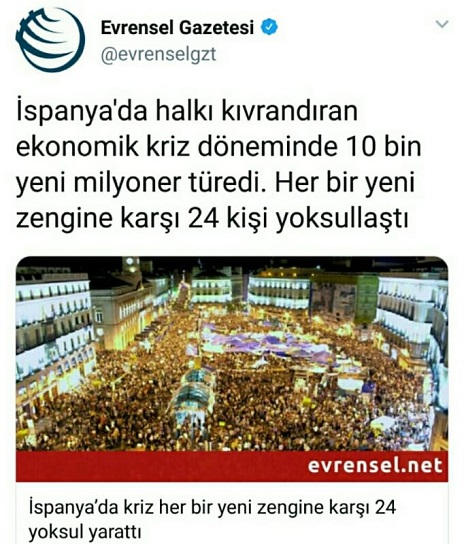Screen dimensions: 464x544
Task: Open the Evrensel Gazetesi display name
Action: [177, 27]
